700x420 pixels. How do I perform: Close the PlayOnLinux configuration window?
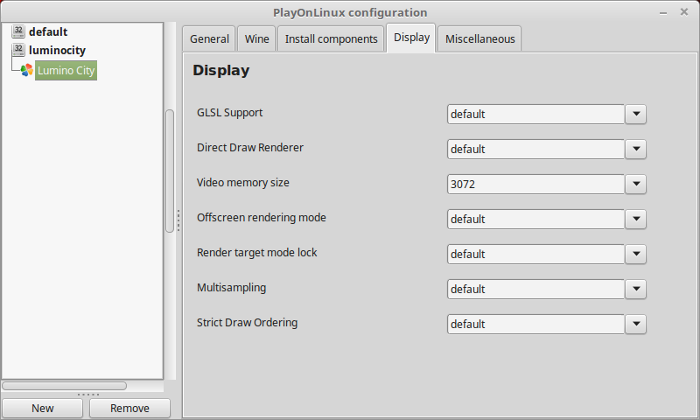coord(684,12)
